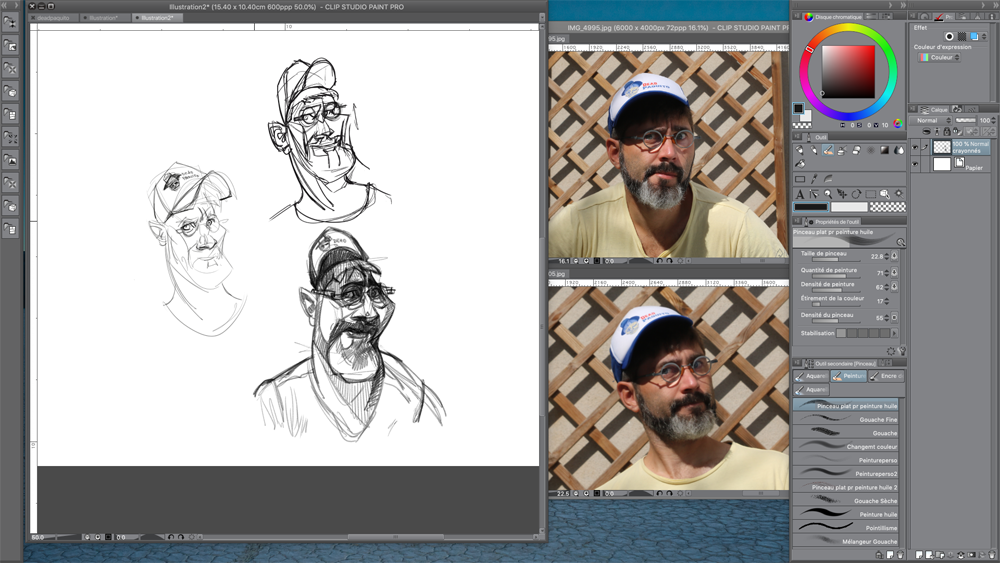Switch to the deadpaquito document tab
The height and width of the screenshot is (563, 1000).
[x=57, y=18]
